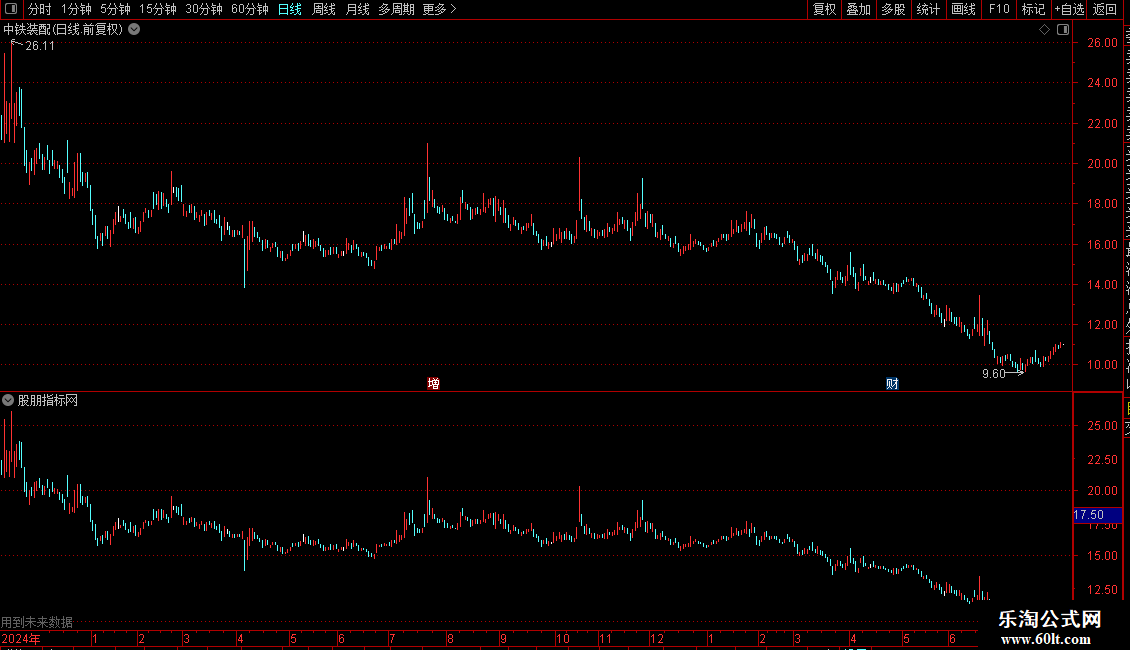Click the 9.60 low price label
Viewport: 1130px width, 650px height.
993,373
